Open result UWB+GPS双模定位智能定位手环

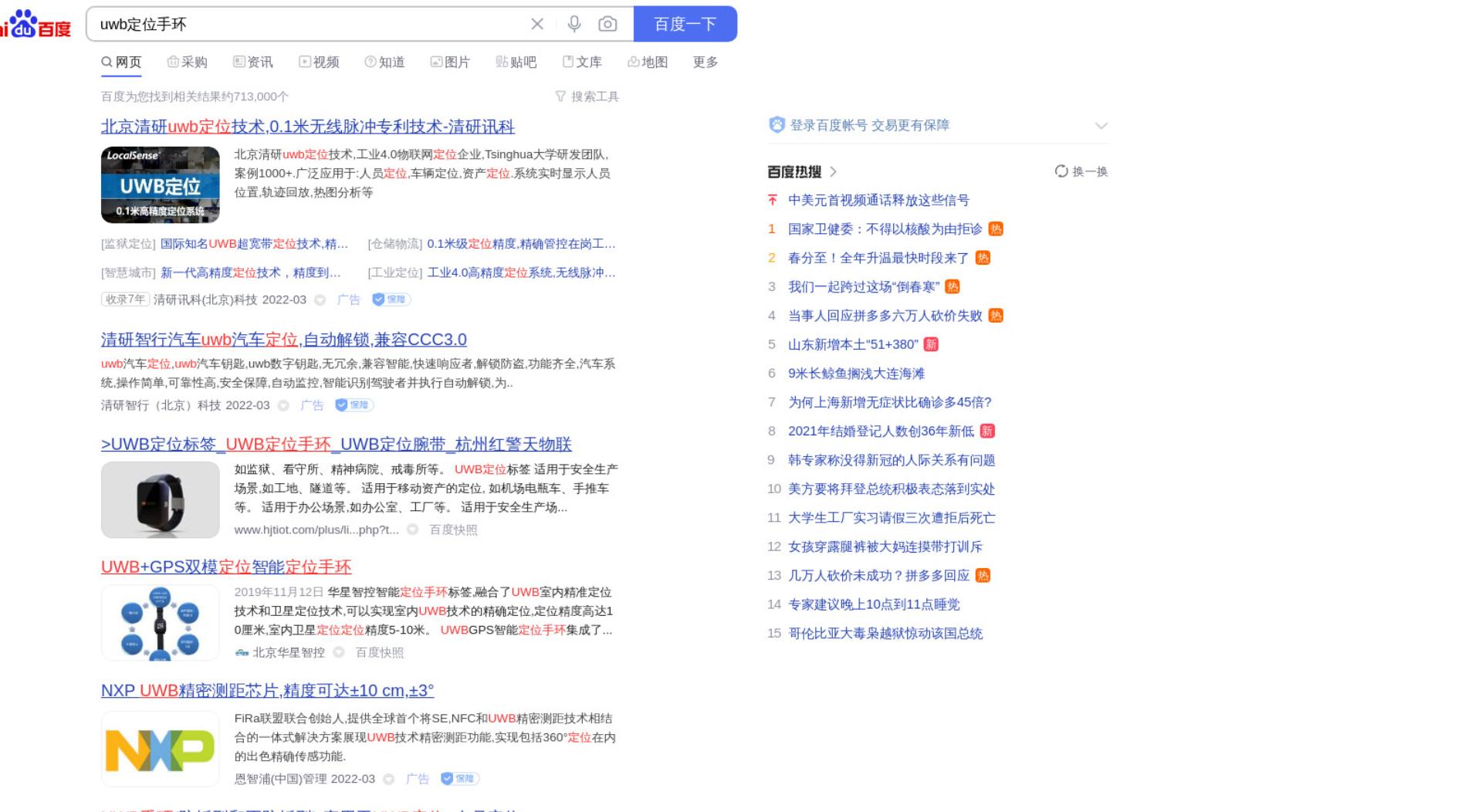tap(226, 567)
